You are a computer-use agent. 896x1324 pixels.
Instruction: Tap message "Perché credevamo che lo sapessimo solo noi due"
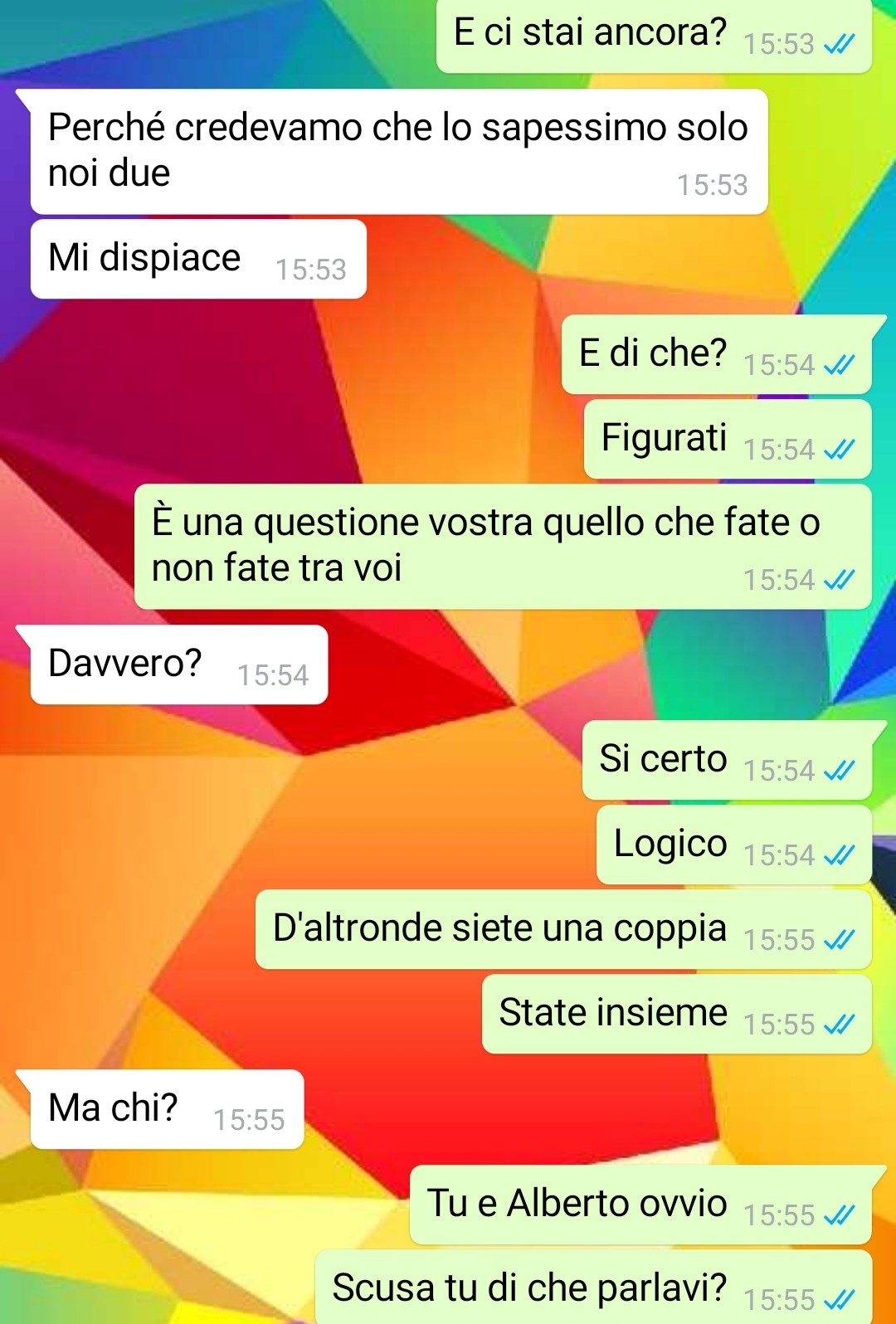pyautogui.click(x=399, y=152)
